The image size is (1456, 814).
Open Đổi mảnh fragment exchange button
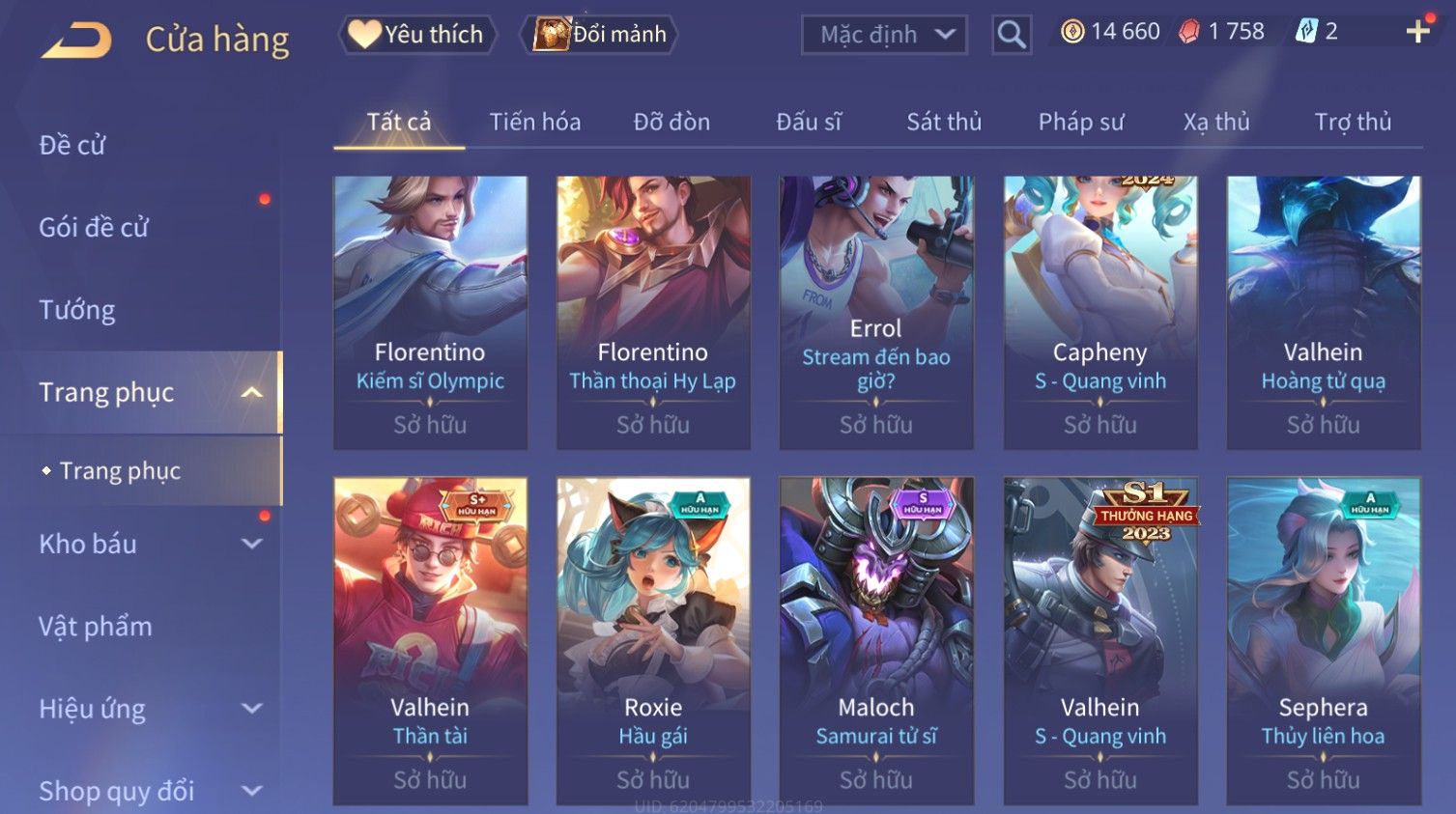pos(599,35)
